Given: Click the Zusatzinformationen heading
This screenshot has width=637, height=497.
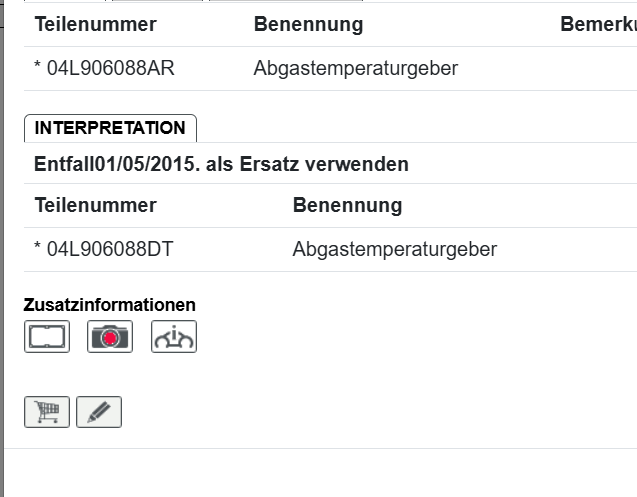Looking at the screenshot, I should (109, 305).
